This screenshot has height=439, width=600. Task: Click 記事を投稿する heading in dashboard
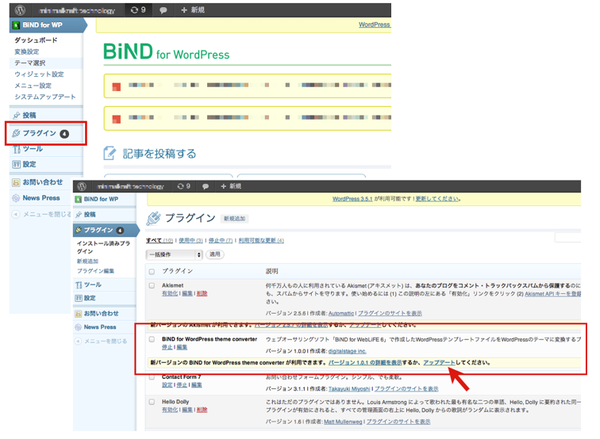tap(159, 153)
